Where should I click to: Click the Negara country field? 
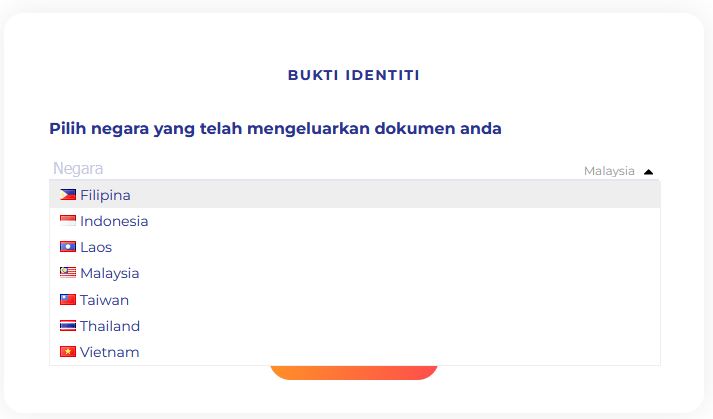[x=355, y=169]
